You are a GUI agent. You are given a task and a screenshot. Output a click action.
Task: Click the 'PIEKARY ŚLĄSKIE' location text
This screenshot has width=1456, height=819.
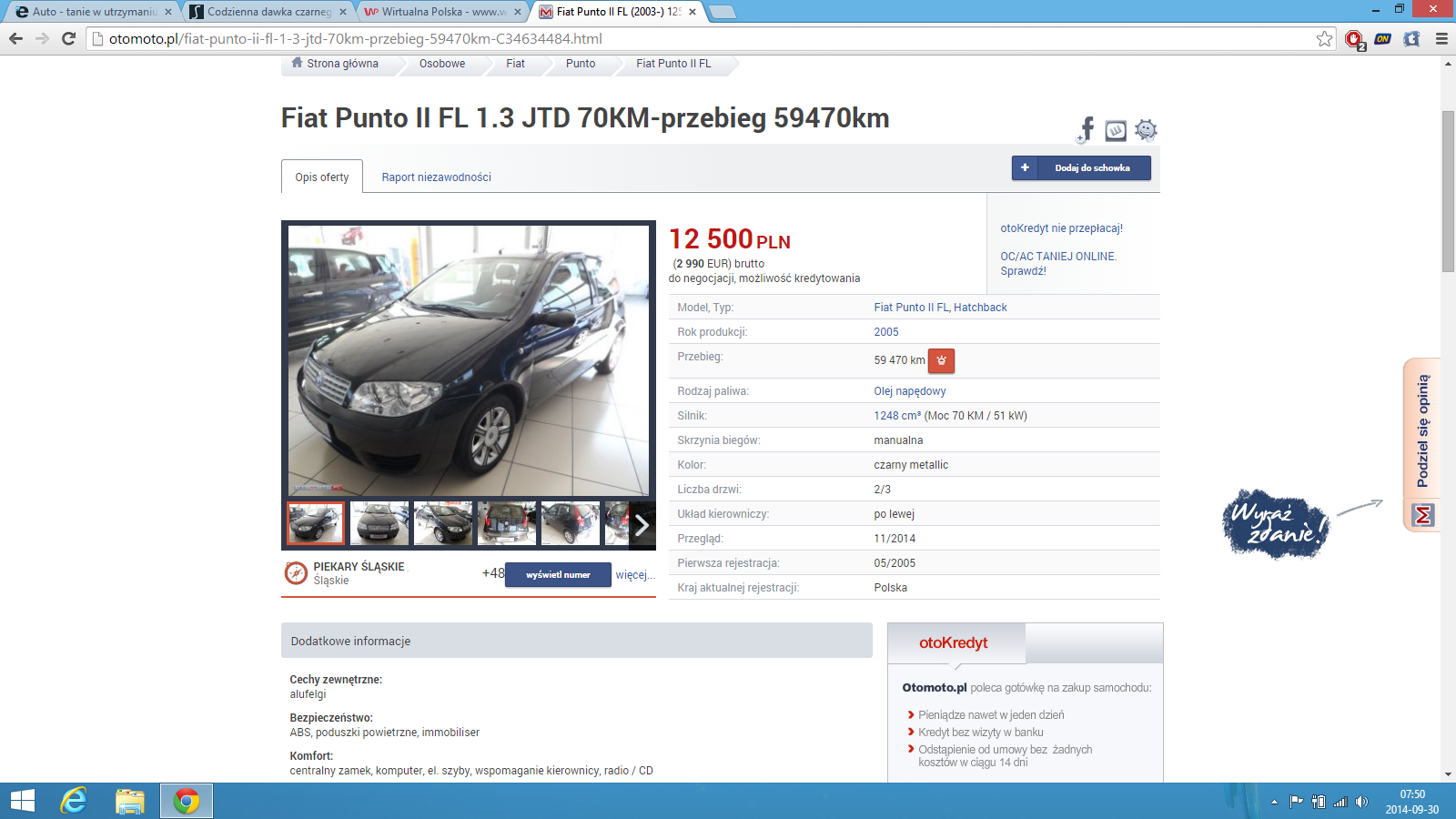point(359,567)
